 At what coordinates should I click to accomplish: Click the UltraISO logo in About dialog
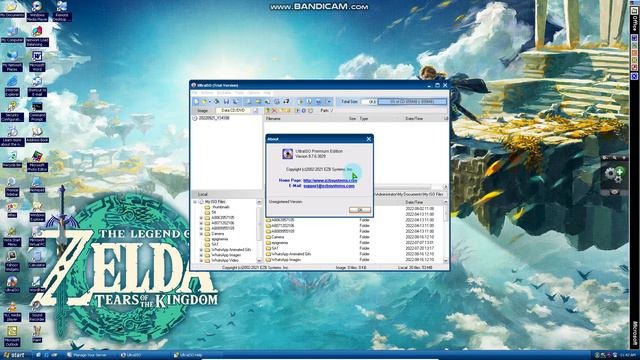coord(288,154)
